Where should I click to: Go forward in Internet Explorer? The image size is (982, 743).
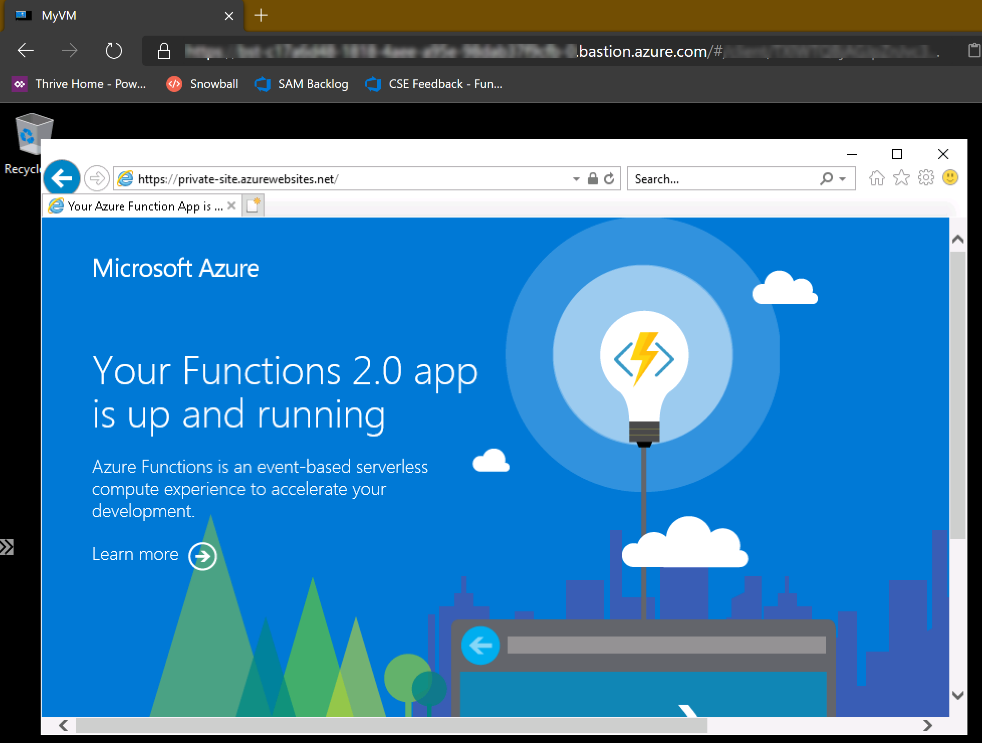pos(97,179)
